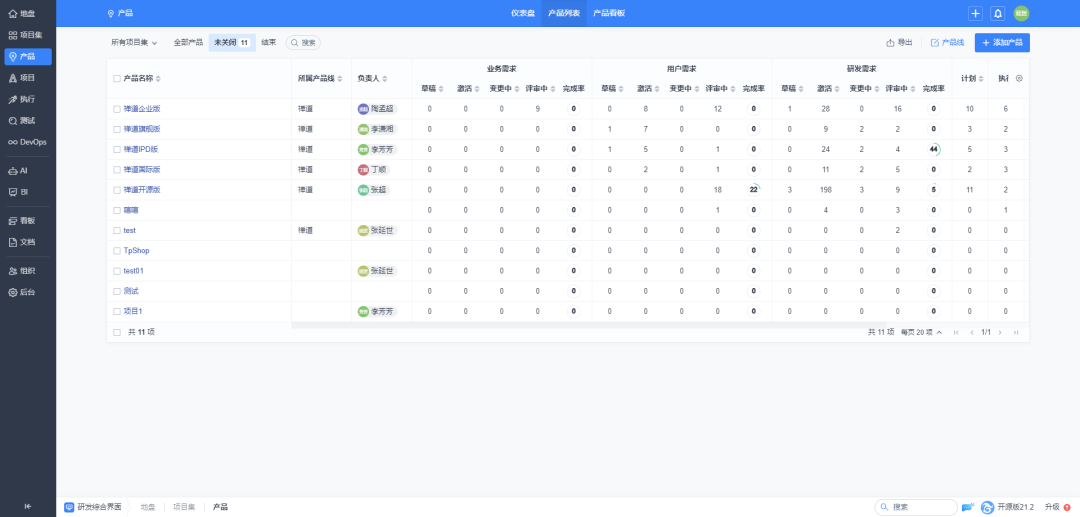Go to DevOps in the left sidebar
Image resolution: width=1080 pixels, height=517 pixels.
click(x=27, y=142)
